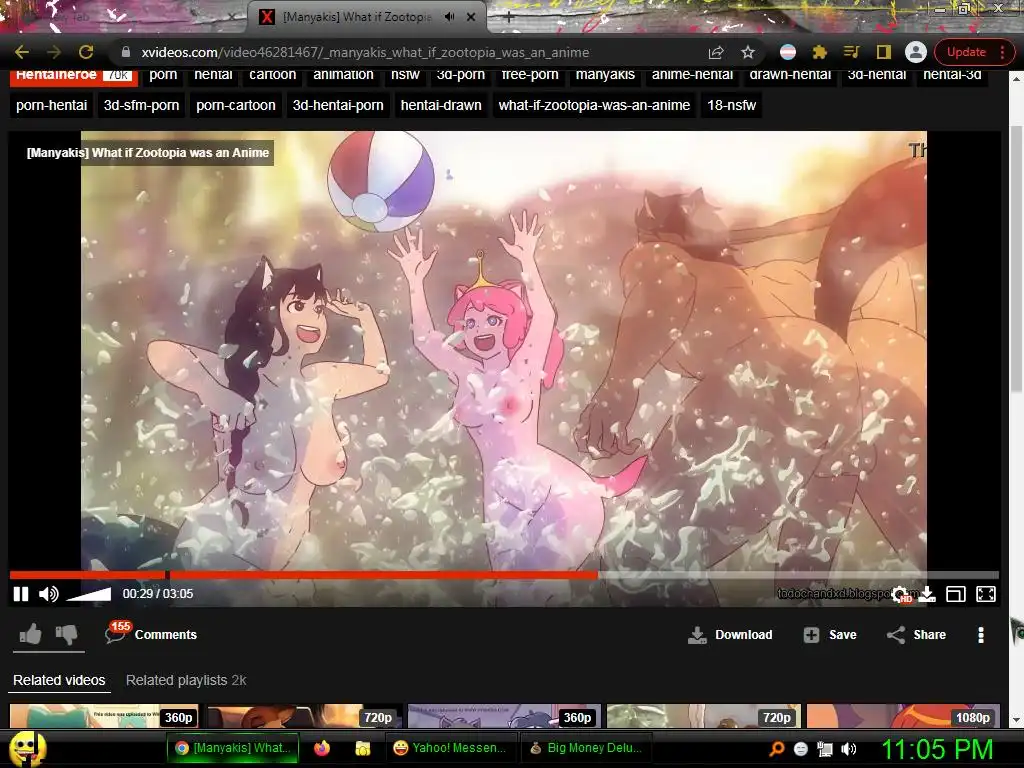Click the page vertical scrollbar
Screen dimensions: 1024x768
click(x=1016, y=261)
